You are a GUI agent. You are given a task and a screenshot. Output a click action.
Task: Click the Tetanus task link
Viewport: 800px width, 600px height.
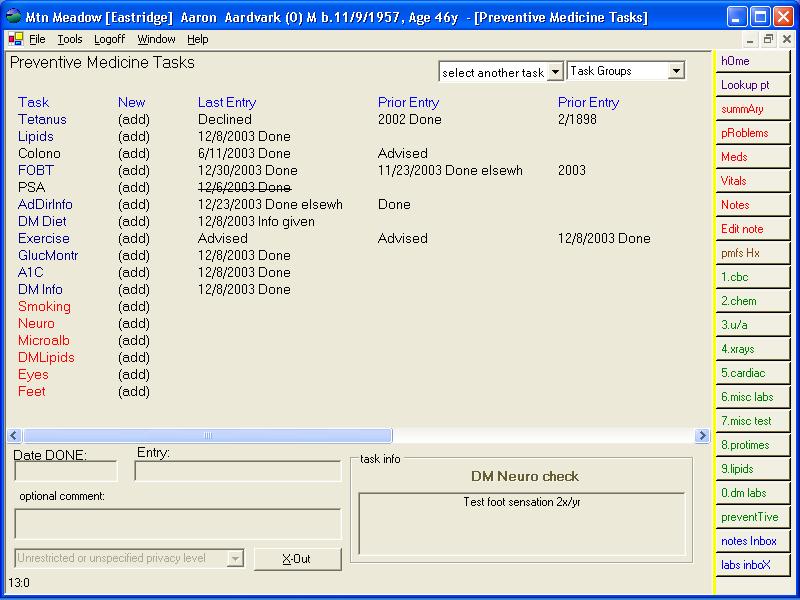[43, 119]
